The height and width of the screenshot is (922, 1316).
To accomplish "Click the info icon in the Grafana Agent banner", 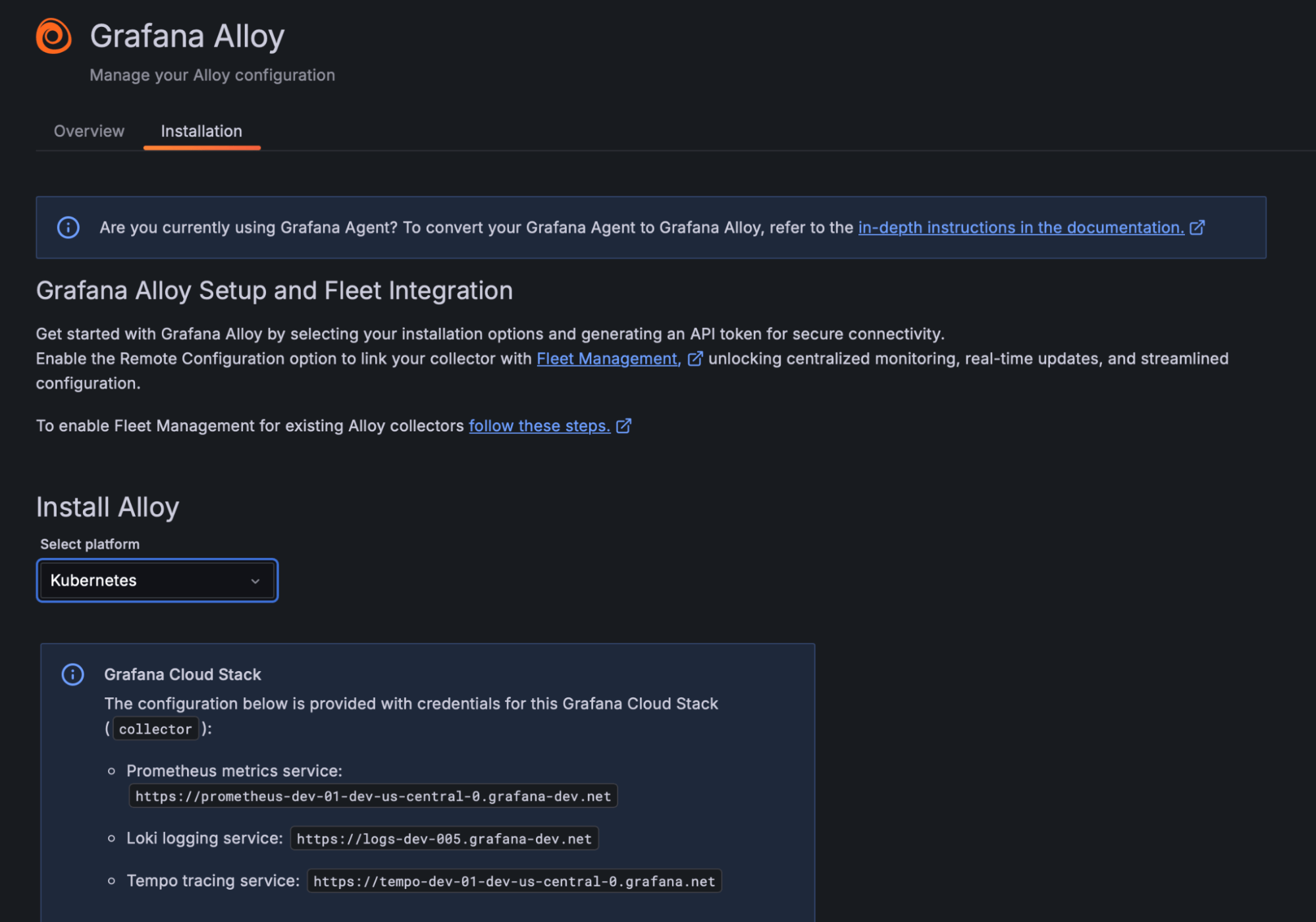I will [x=68, y=227].
